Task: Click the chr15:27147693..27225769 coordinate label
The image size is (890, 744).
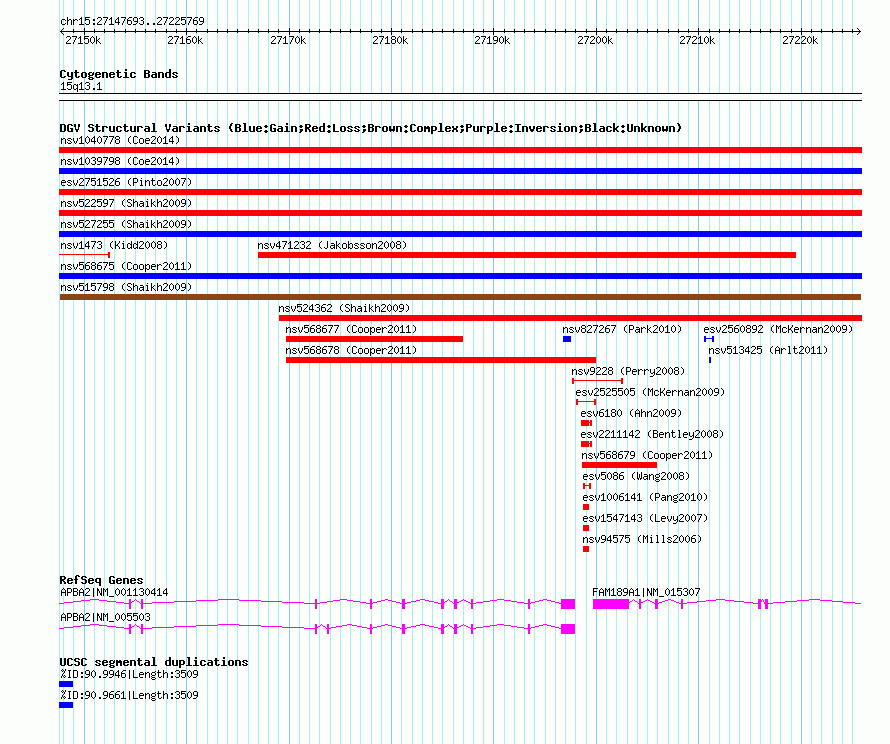Action: (x=132, y=21)
